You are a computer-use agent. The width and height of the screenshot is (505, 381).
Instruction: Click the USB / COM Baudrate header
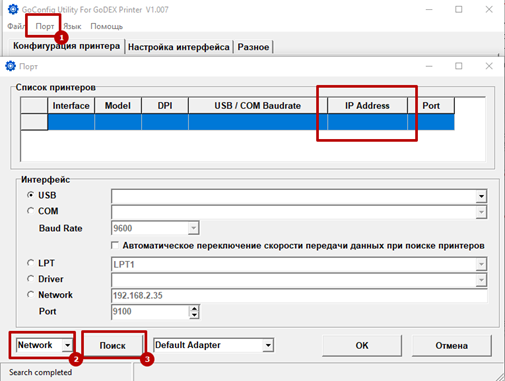(x=258, y=106)
